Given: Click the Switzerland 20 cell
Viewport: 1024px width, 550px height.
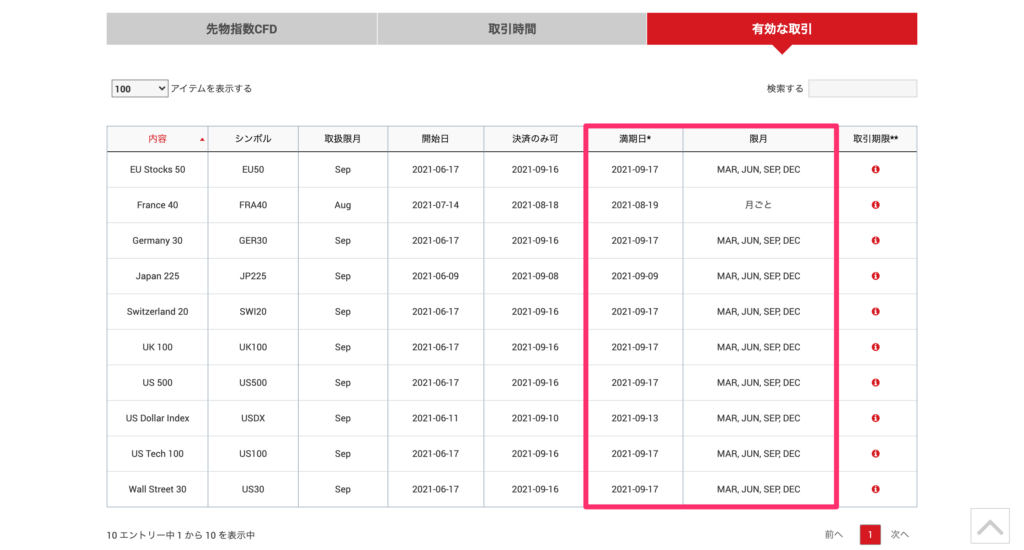Looking at the screenshot, I should click(x=157, y=312).
